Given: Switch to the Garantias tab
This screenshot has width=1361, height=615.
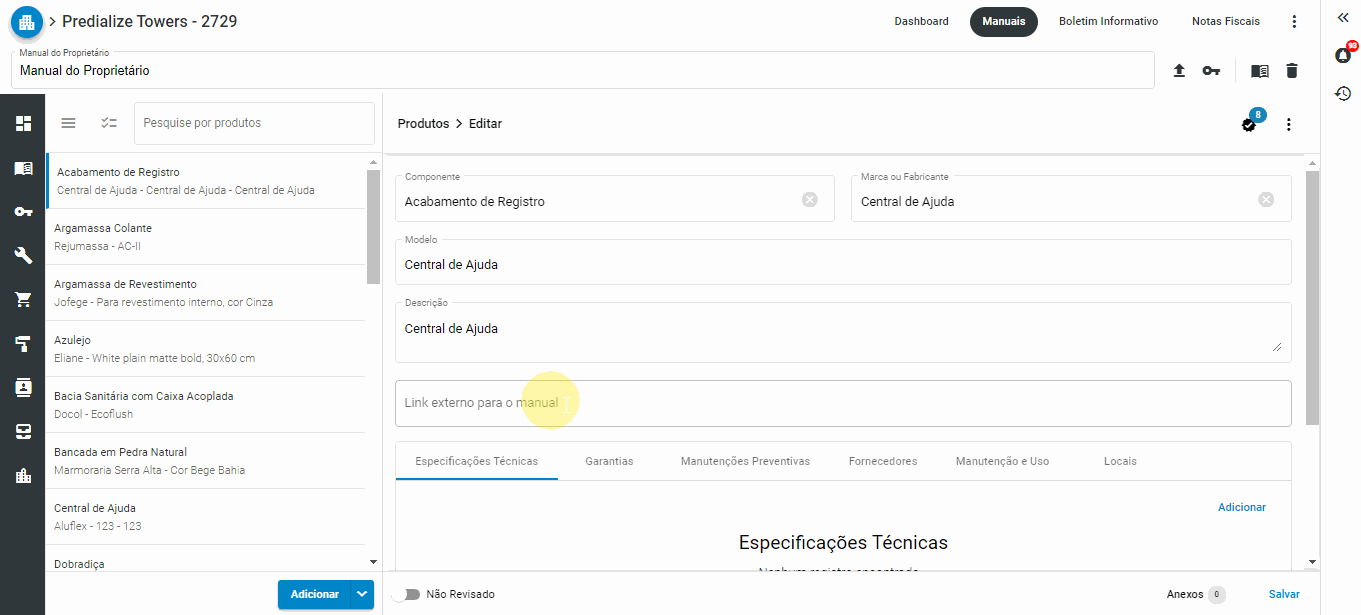Looking at the screenshot, I should pos(609,461).
